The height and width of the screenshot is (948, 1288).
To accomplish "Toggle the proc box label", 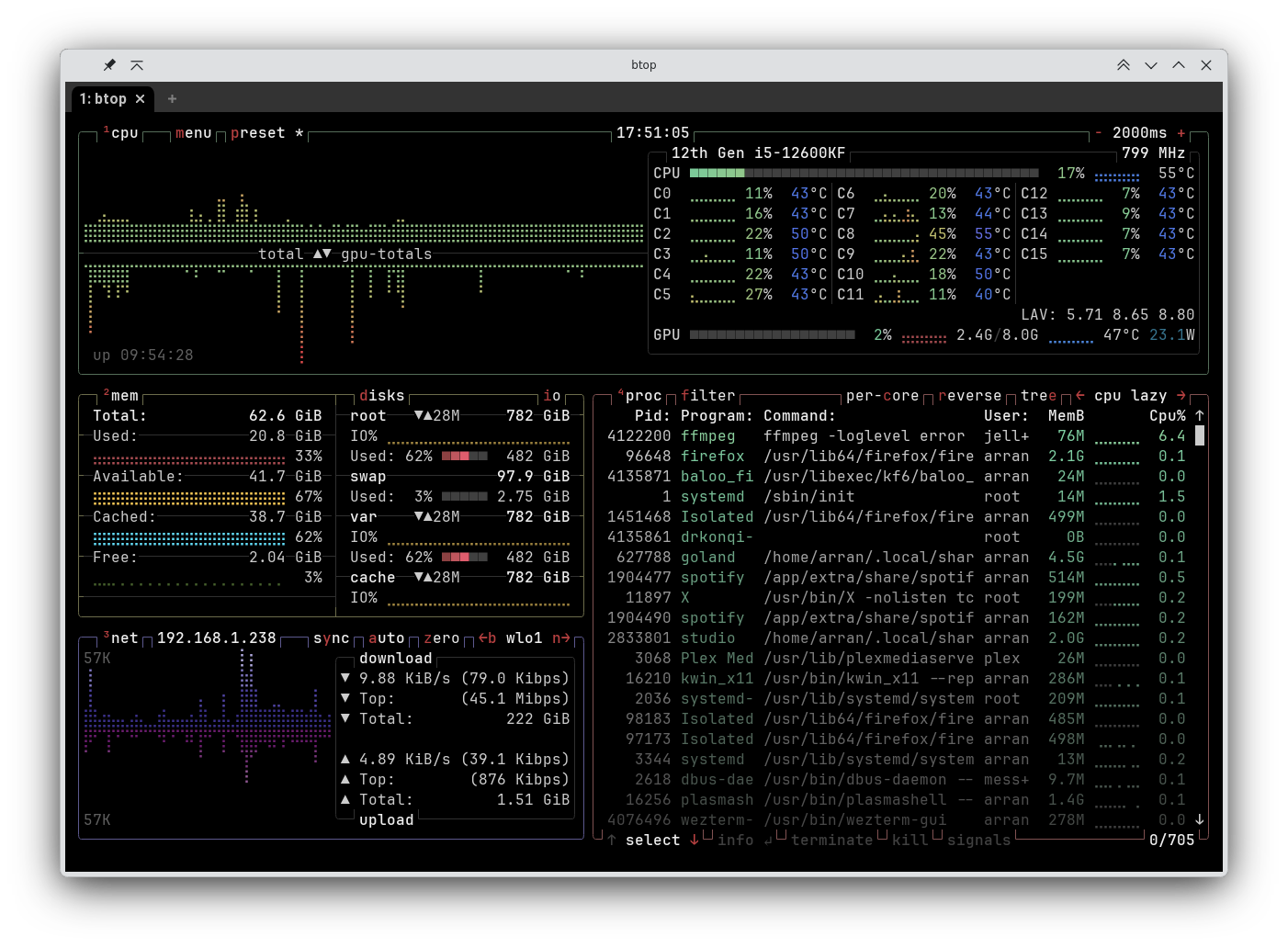I will pyautogui.click(x=639, y=396).
